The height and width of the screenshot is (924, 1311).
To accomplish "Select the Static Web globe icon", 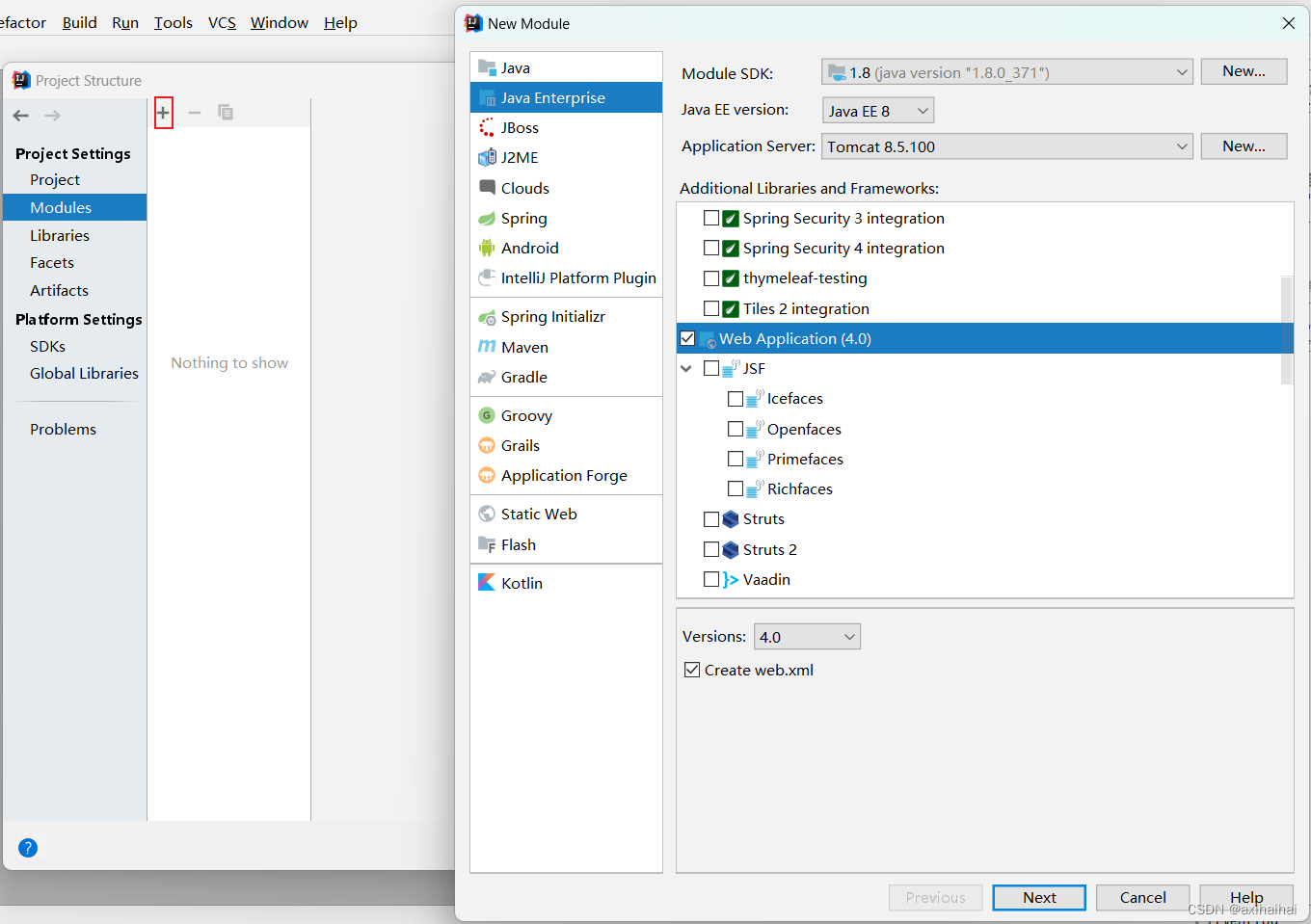I will [487, 514].
